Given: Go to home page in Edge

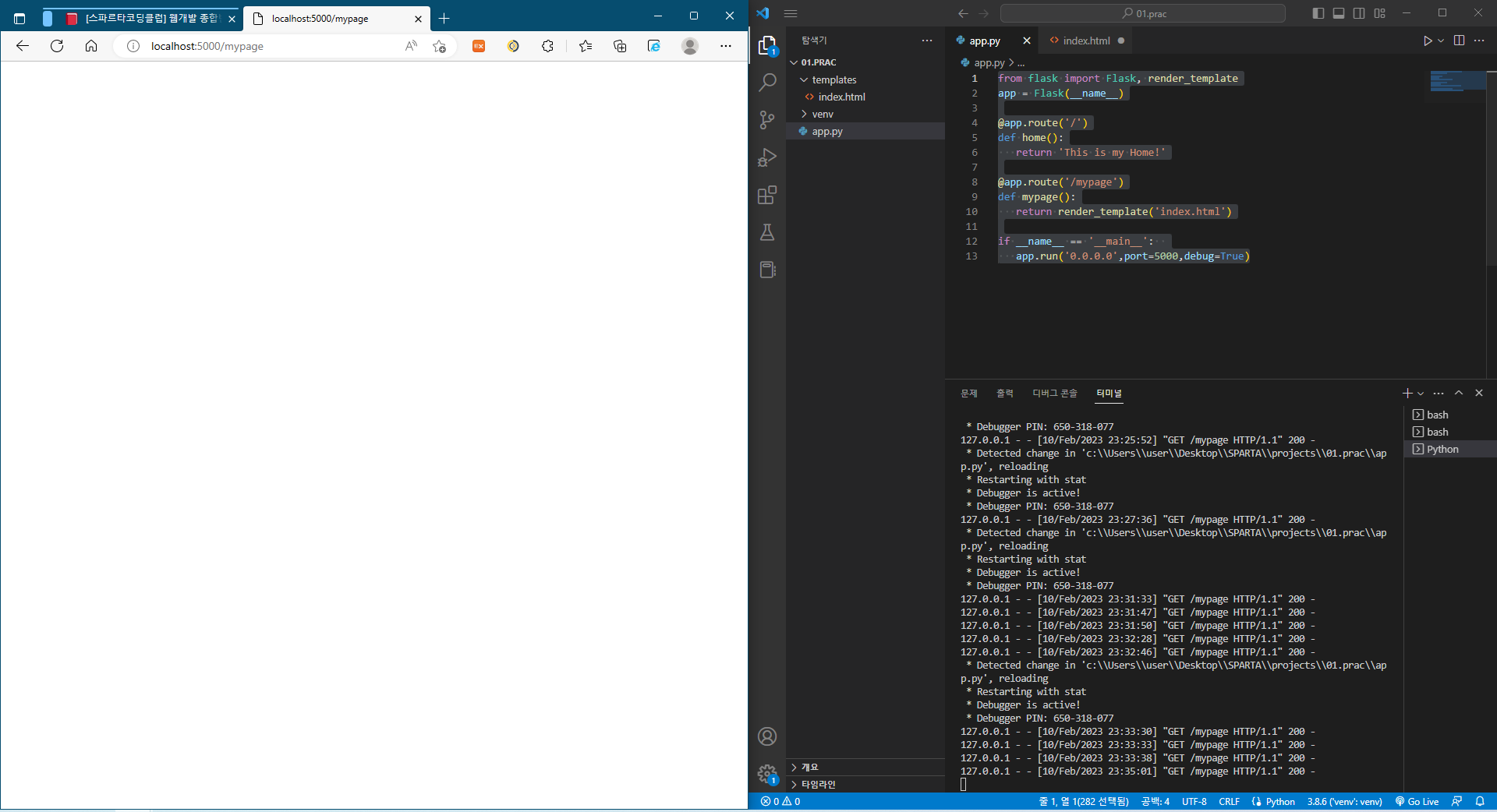Looking at the screenshot, I should click(91, 46).
